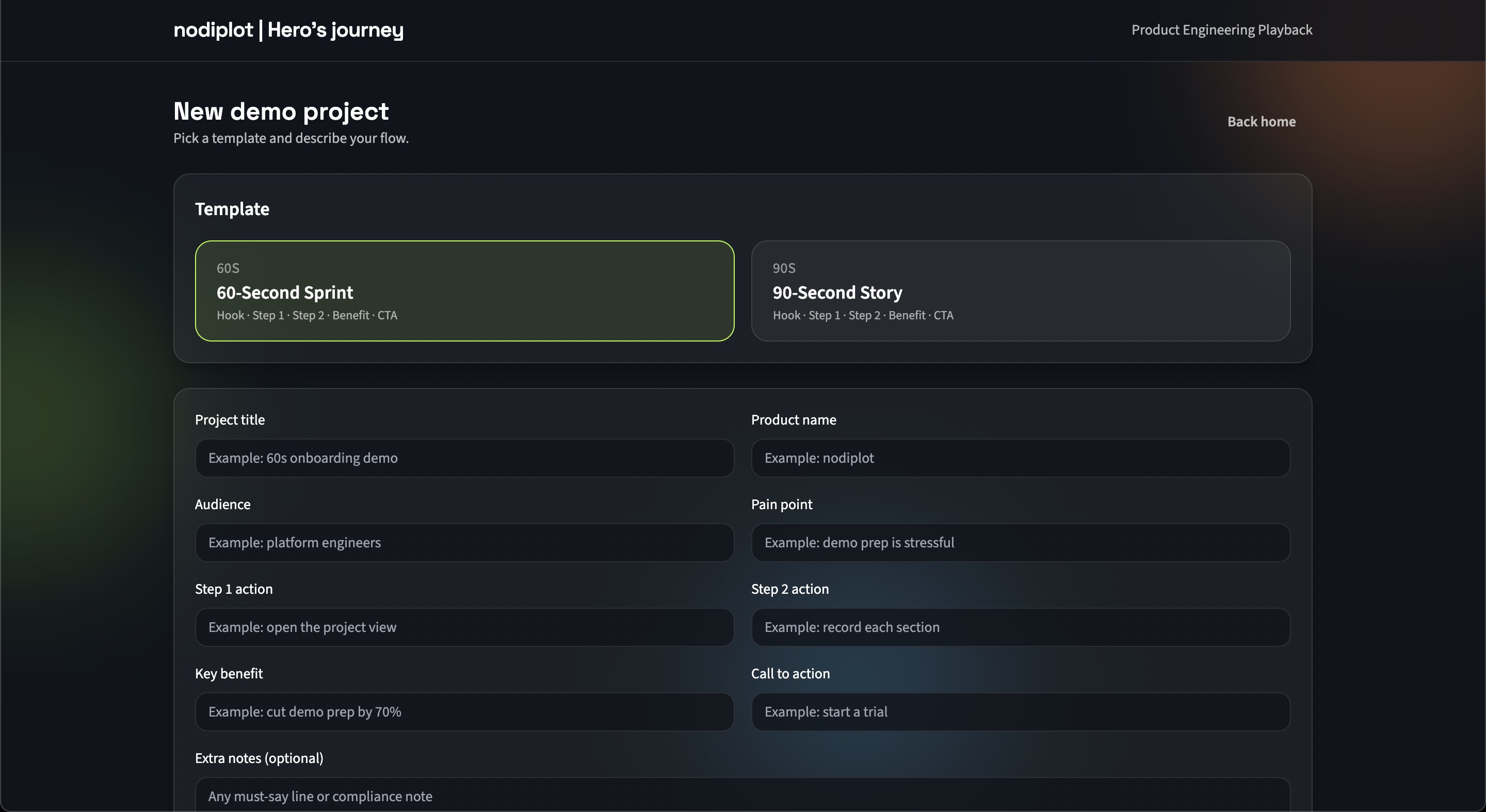Click the Step 1 action field
Screen dimensions: 1486x812
click(464, 627)
